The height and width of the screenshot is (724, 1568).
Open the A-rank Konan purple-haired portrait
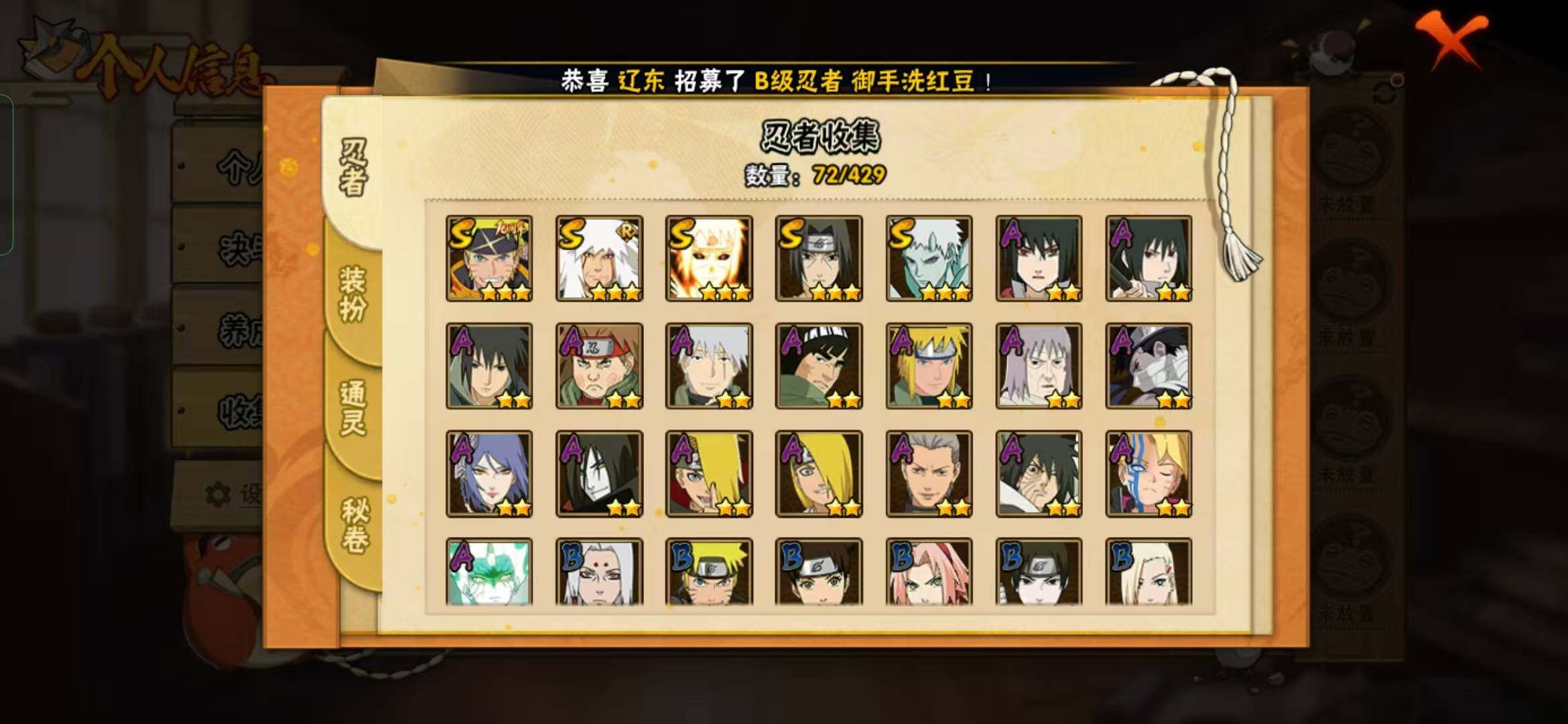pyautogui.click(x=489, y=474)
